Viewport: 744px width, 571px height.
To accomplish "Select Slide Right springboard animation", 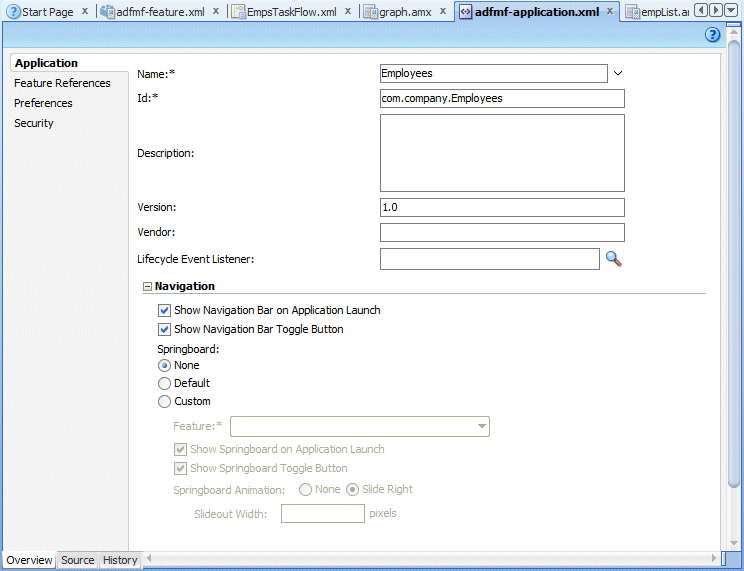I will 352,489.
